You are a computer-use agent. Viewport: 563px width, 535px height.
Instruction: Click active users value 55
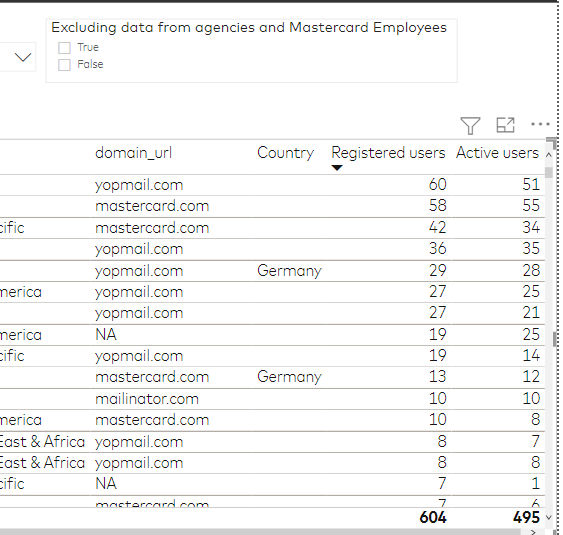(x=531, y=206)
